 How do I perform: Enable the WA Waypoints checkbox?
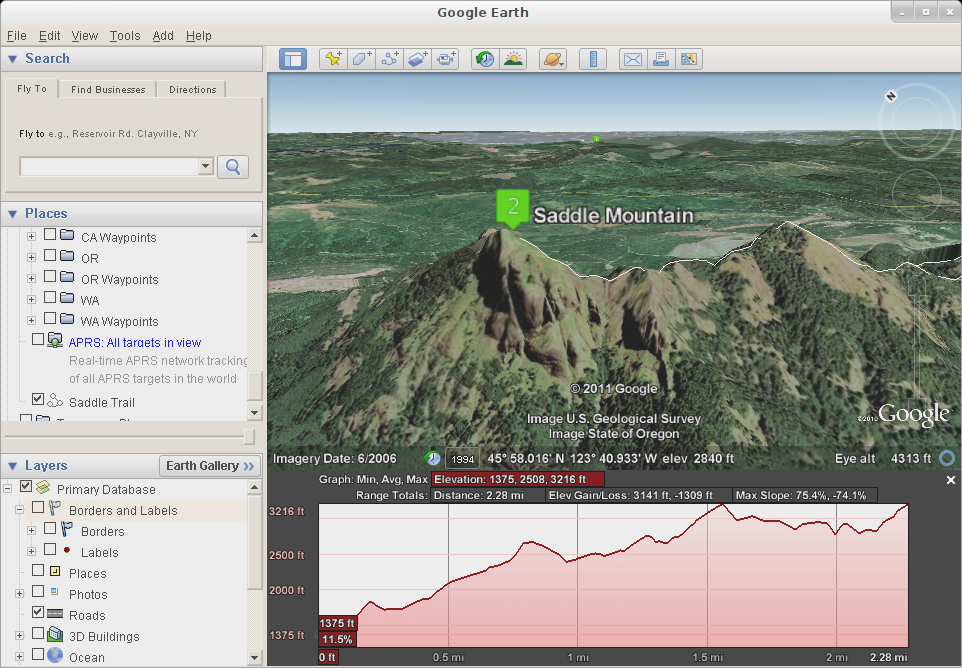[50, 318]
